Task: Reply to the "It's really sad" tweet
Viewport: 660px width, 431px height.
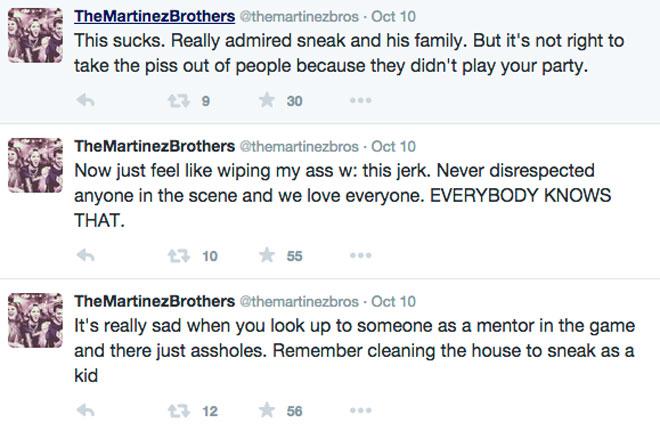Action: [86, 411]
